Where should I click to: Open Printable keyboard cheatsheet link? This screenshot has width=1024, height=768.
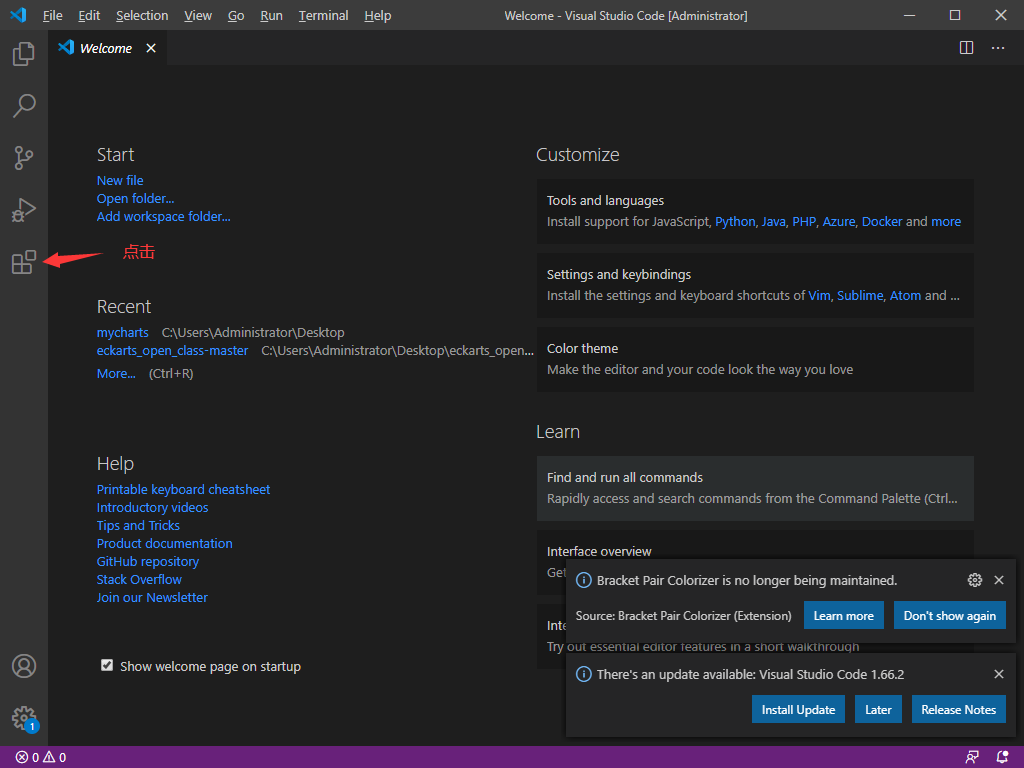184,489
